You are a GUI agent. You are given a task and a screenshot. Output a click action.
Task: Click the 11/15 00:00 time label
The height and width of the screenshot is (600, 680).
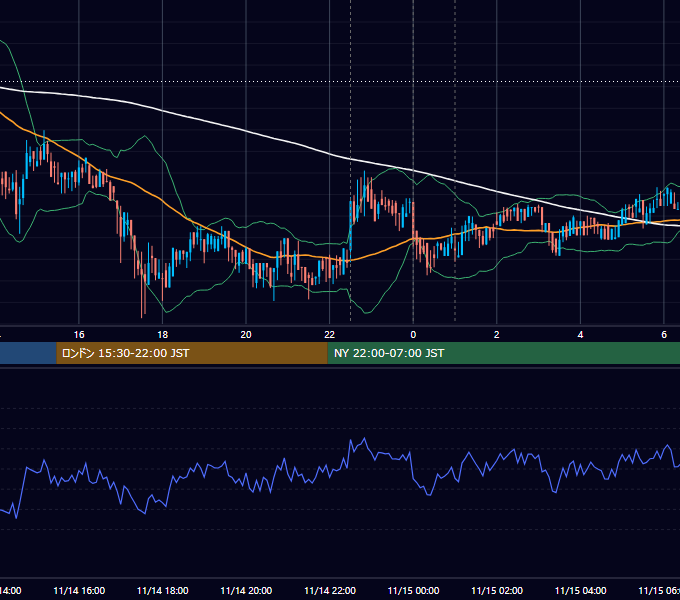tap(413, 590)
